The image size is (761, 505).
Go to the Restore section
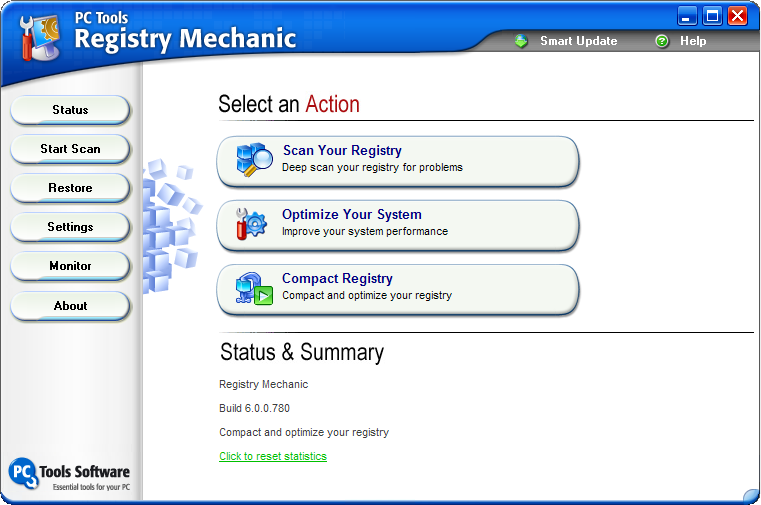point(70,188)
